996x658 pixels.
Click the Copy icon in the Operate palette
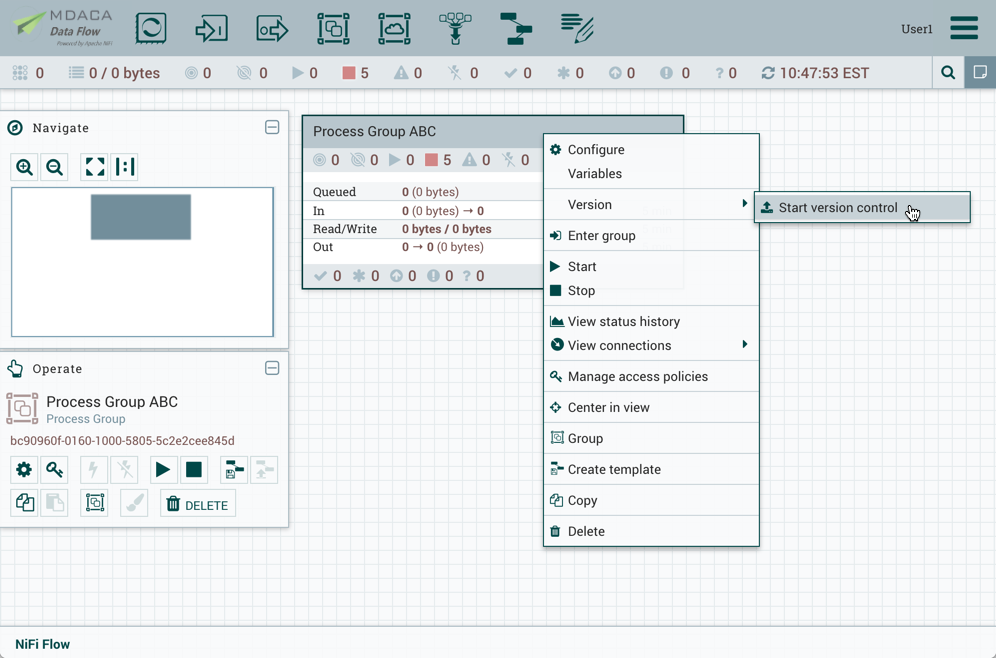[24, 503]
